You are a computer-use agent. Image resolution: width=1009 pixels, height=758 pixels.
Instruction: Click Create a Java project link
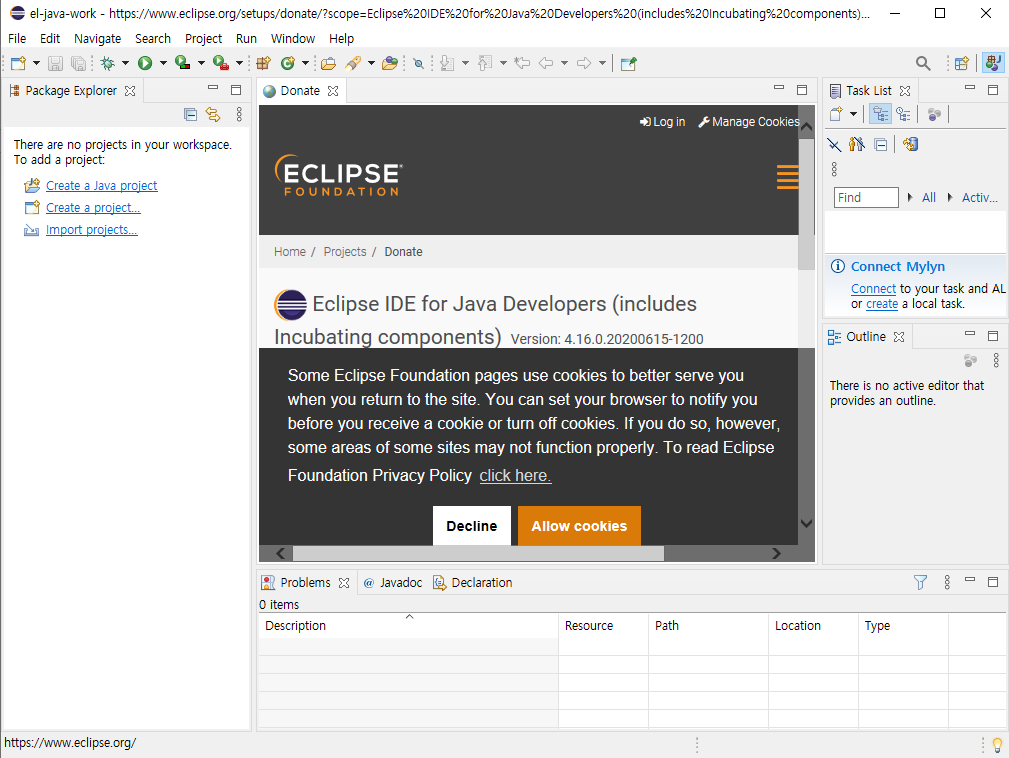coord(102,186)
